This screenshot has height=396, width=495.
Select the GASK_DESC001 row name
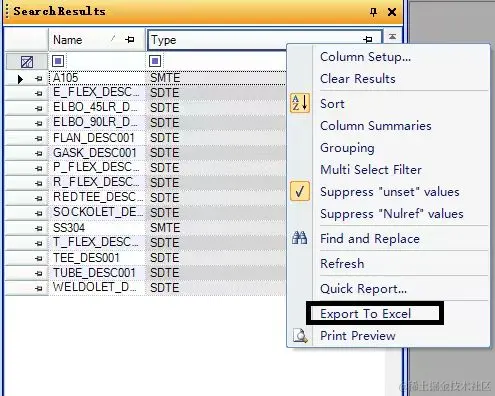pos(97,153)
